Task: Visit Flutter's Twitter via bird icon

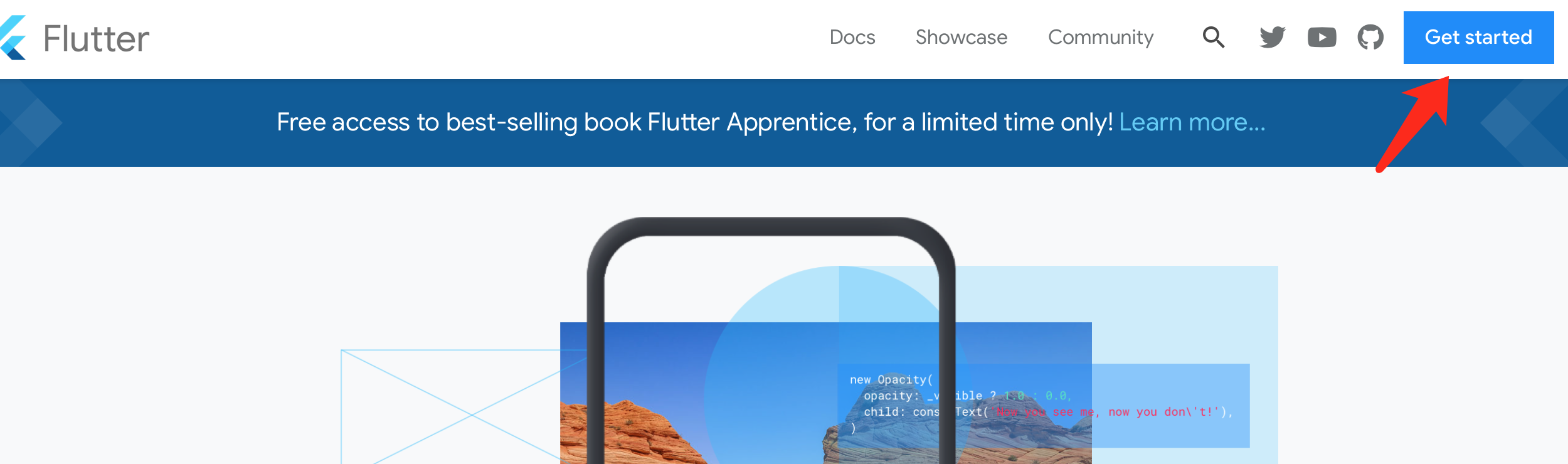Action: 1273,38
